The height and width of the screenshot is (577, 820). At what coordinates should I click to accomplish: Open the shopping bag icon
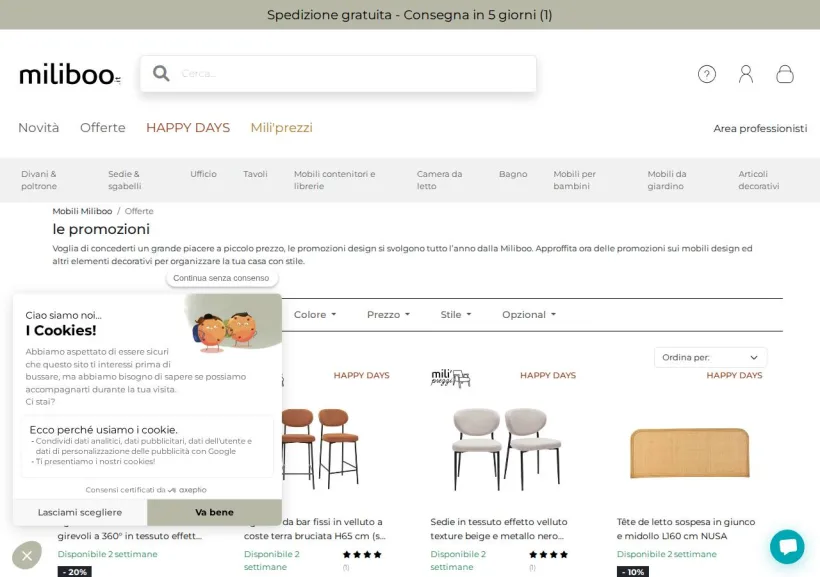tap(784, 74)
